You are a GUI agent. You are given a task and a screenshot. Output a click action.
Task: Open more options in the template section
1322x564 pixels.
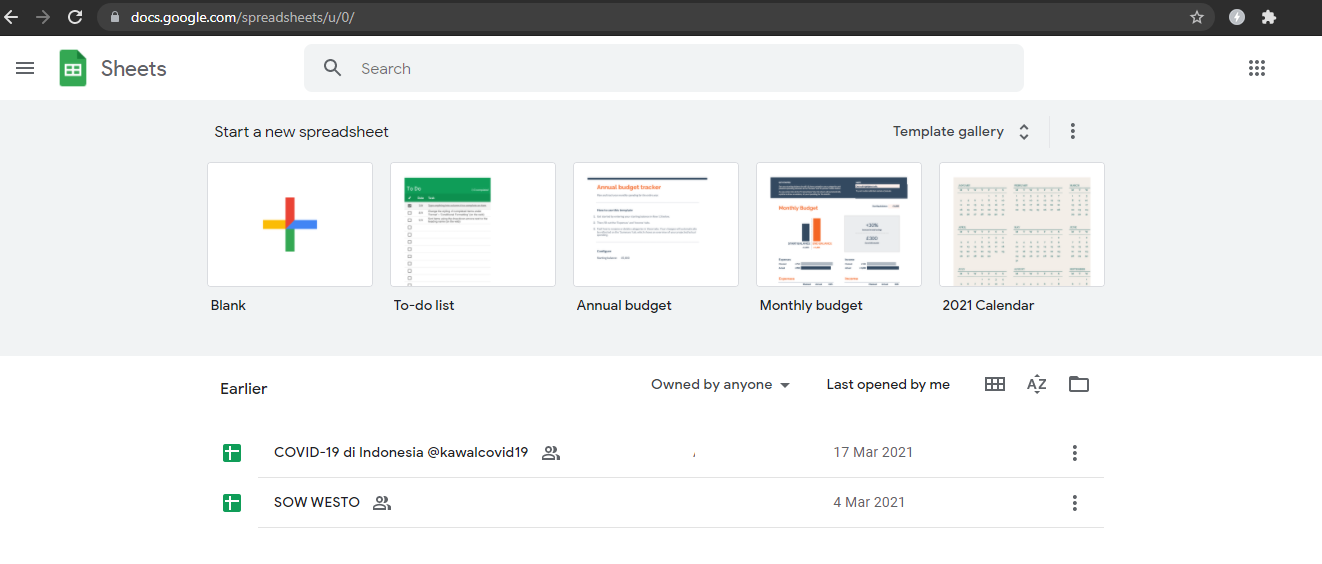pos(1073,131)
